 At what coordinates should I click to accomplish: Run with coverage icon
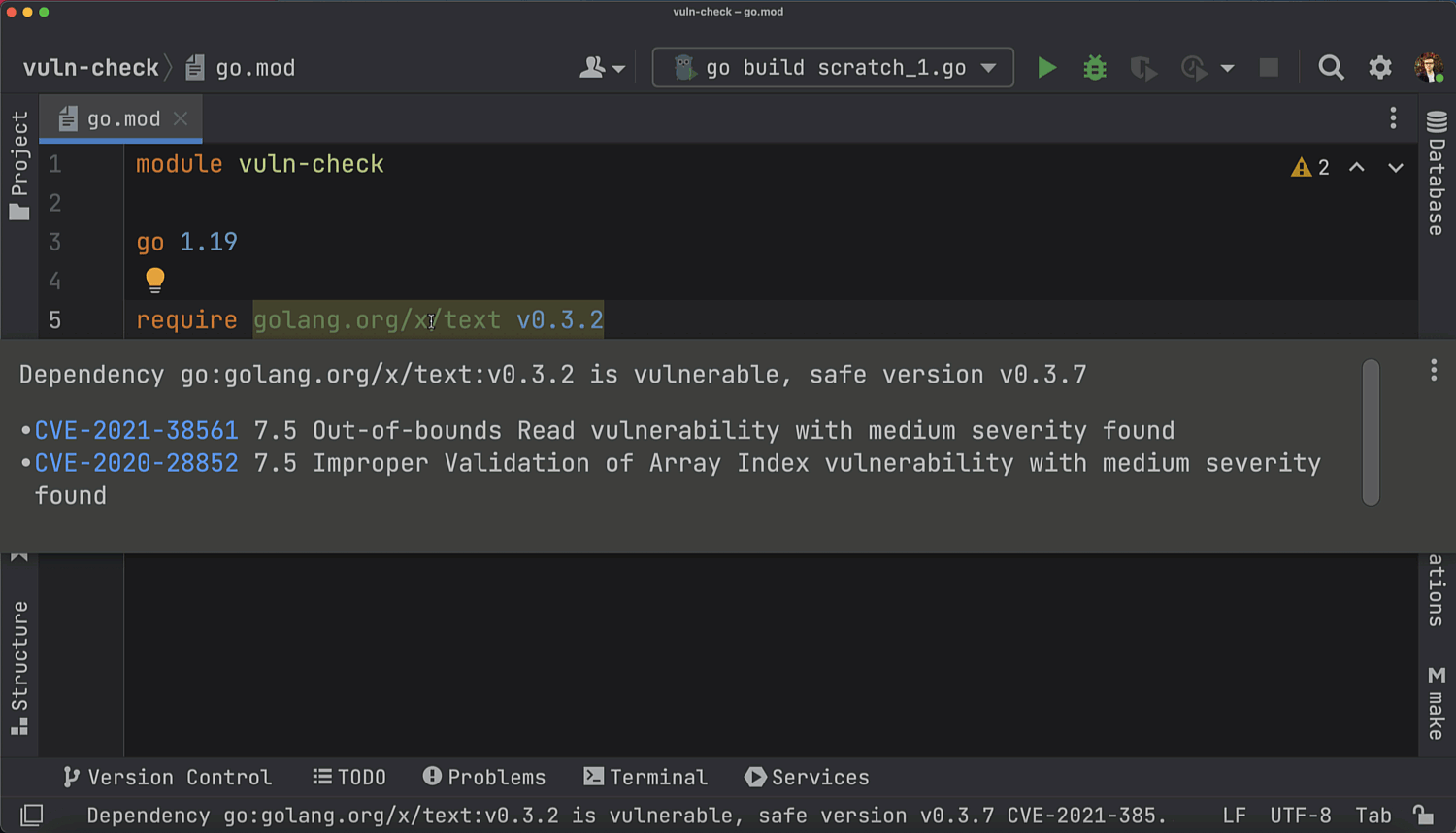[1143, 68]
